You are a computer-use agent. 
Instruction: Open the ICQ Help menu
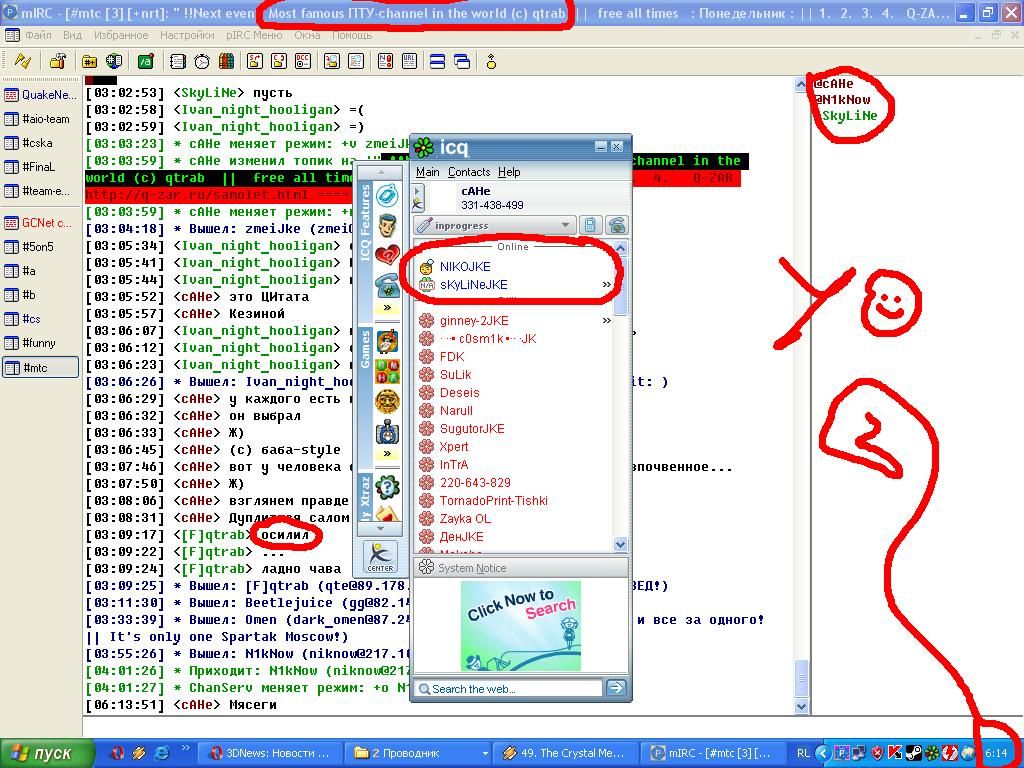click(509, 172)
